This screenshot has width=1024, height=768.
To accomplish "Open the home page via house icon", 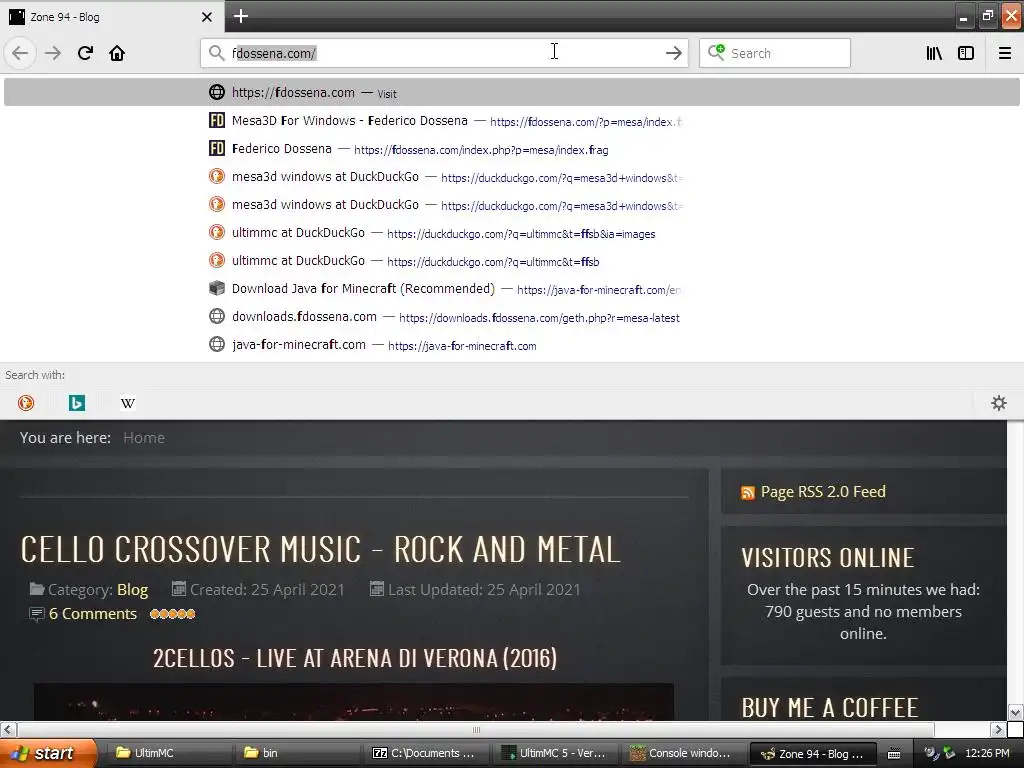I will [117, 53].
